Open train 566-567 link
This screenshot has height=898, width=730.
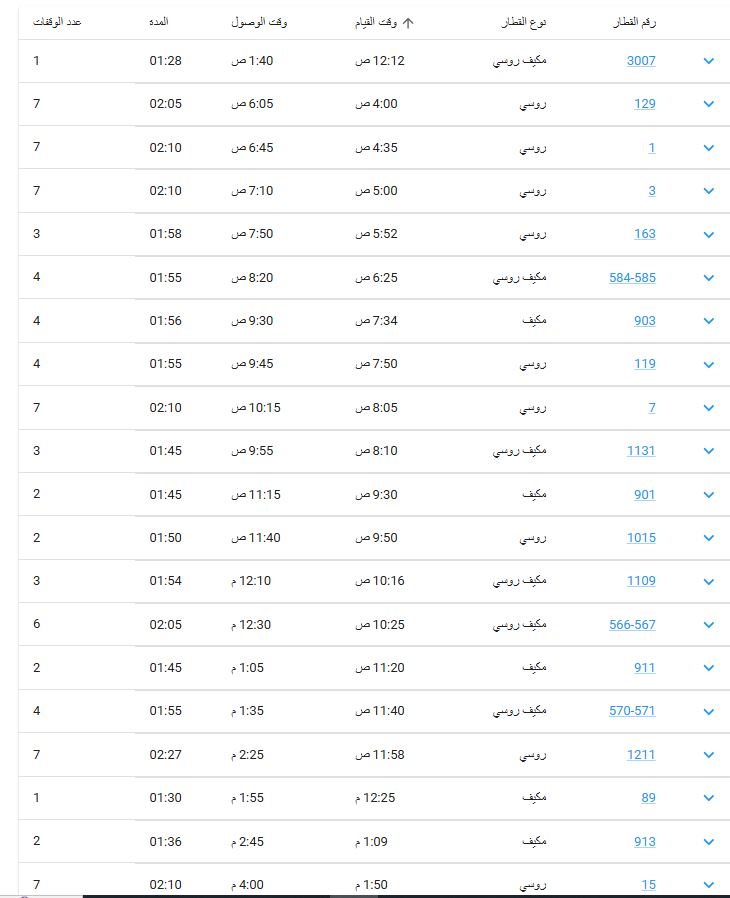pos(632,625)
